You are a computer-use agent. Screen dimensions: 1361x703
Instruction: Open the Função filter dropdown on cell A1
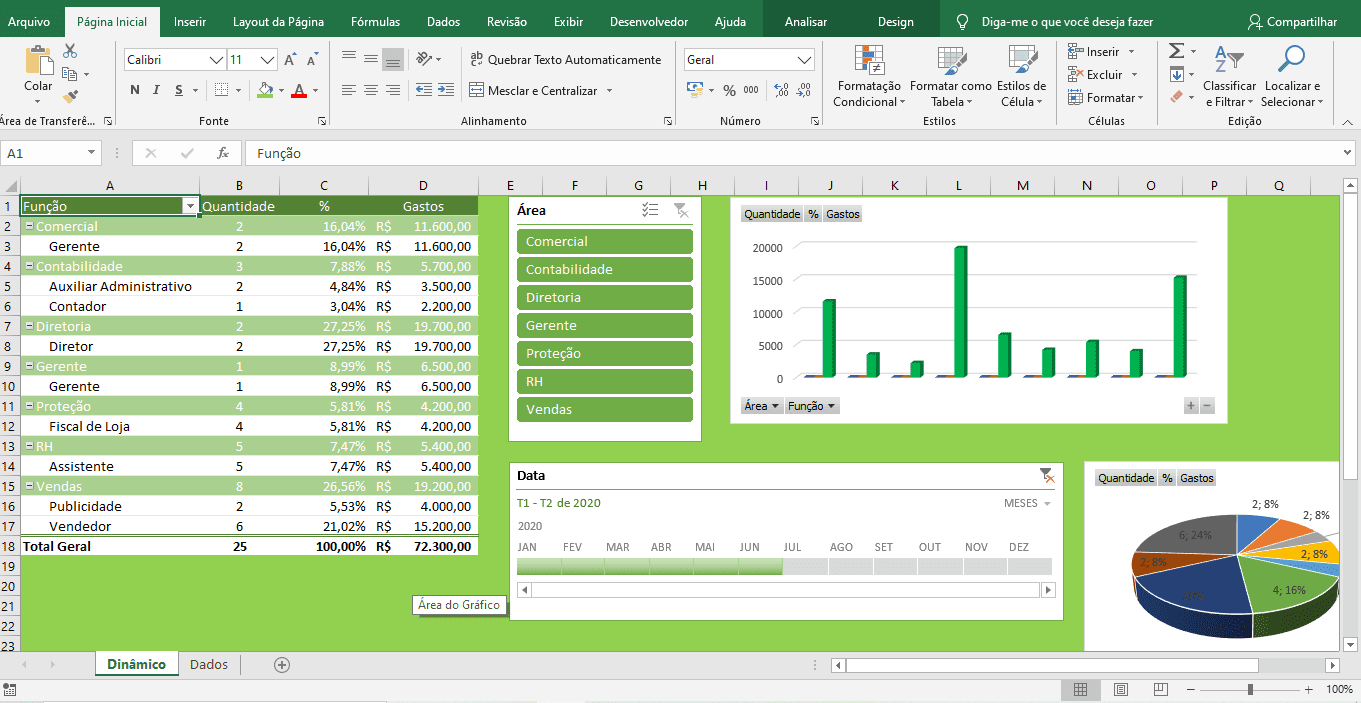189,205
